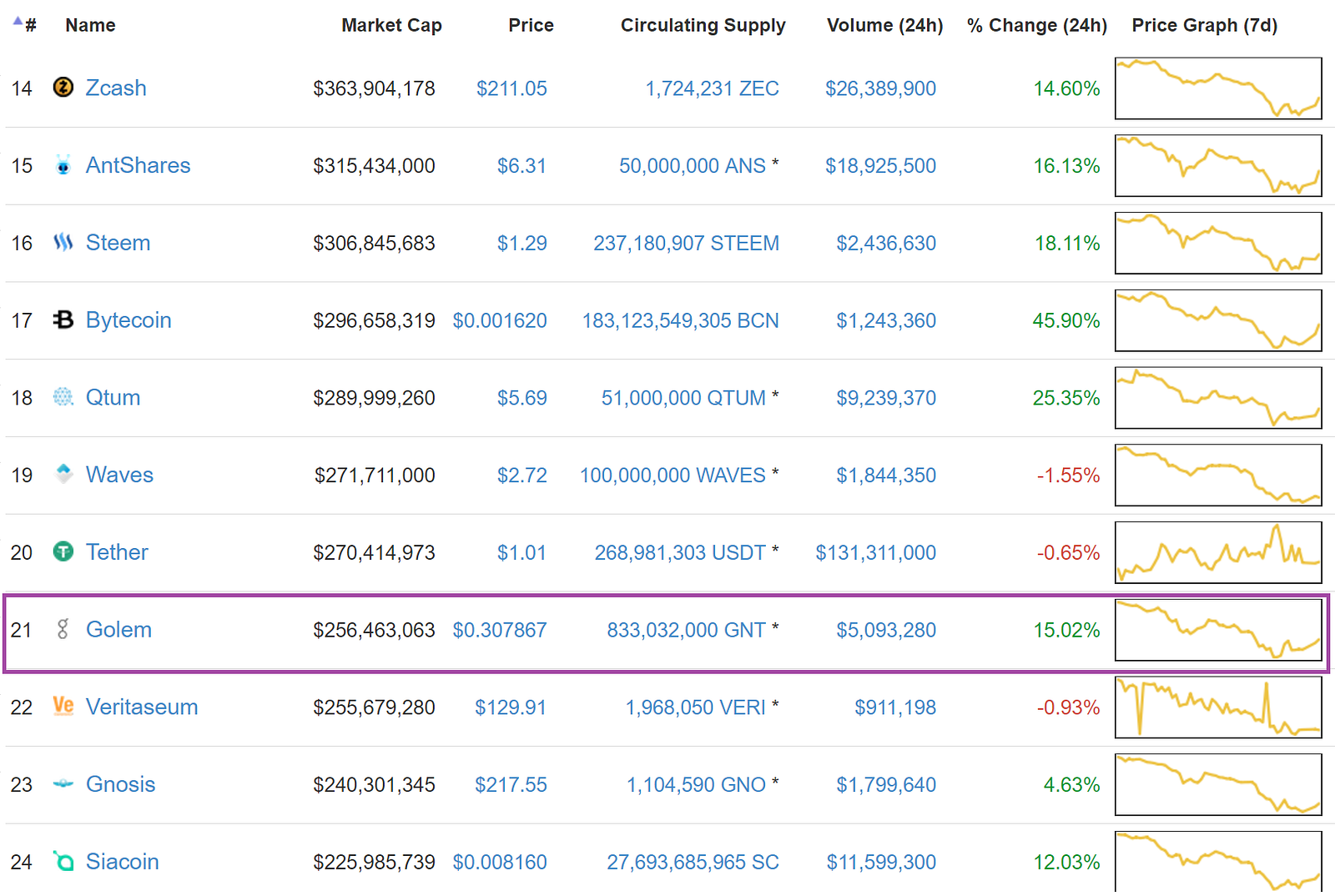
Task: Open the Waves coin page link
Action: pyautogui.click(x=119, y=475)
